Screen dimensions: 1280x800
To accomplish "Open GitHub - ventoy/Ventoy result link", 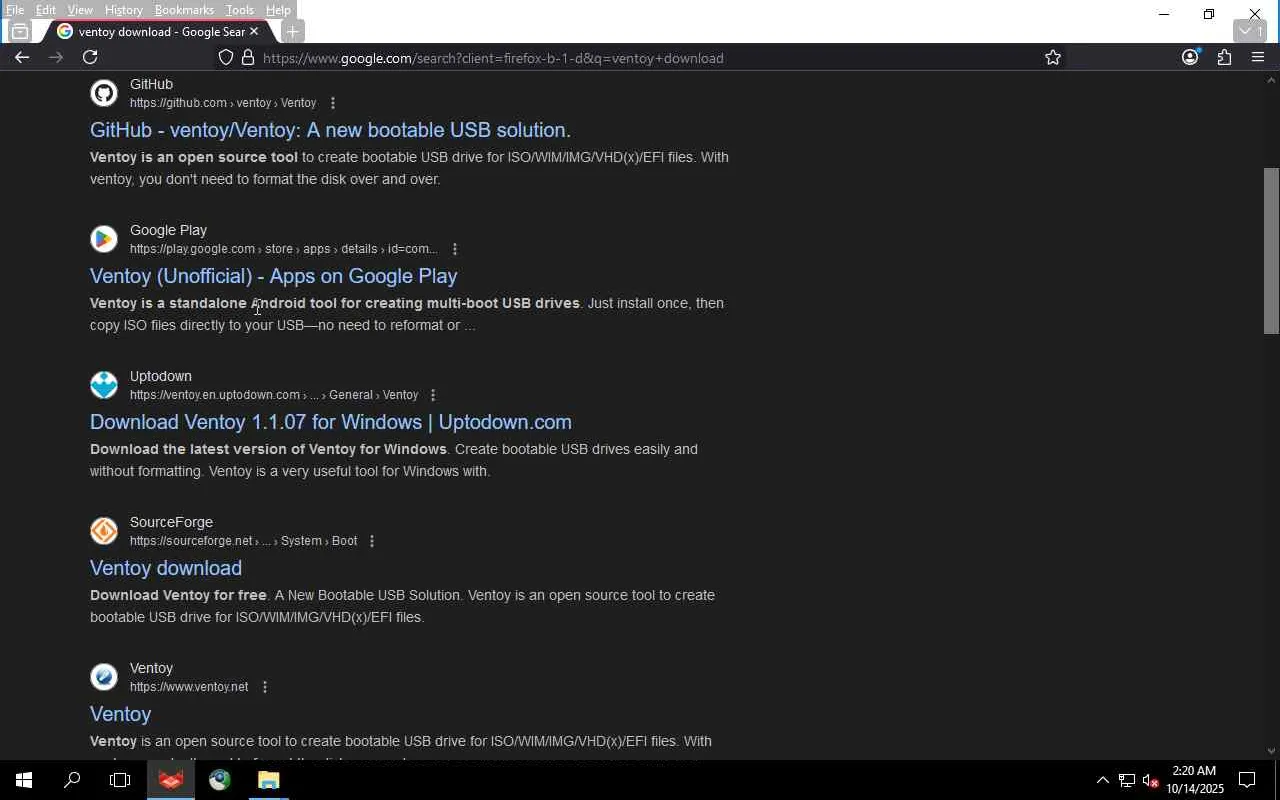I will point(330,130).
